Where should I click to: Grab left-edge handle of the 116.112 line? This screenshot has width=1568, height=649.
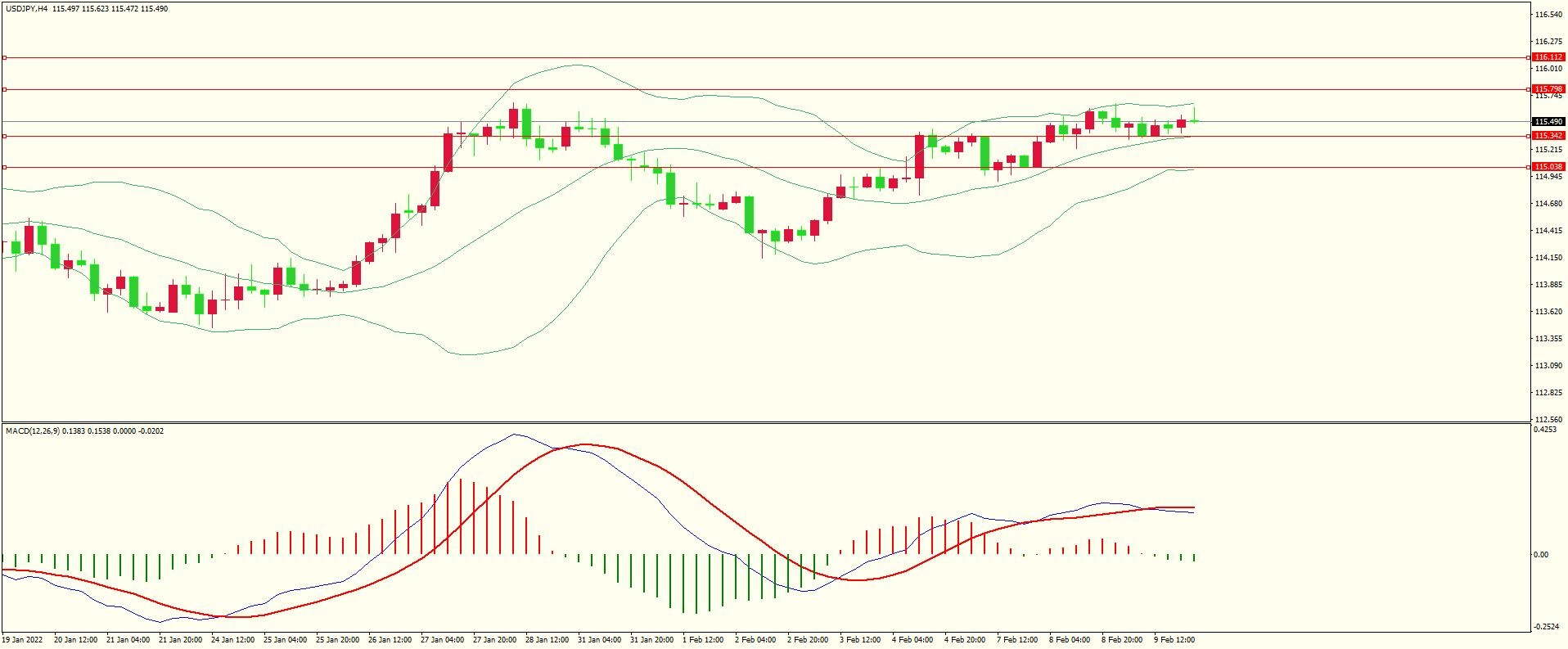[x=4, y=58]
